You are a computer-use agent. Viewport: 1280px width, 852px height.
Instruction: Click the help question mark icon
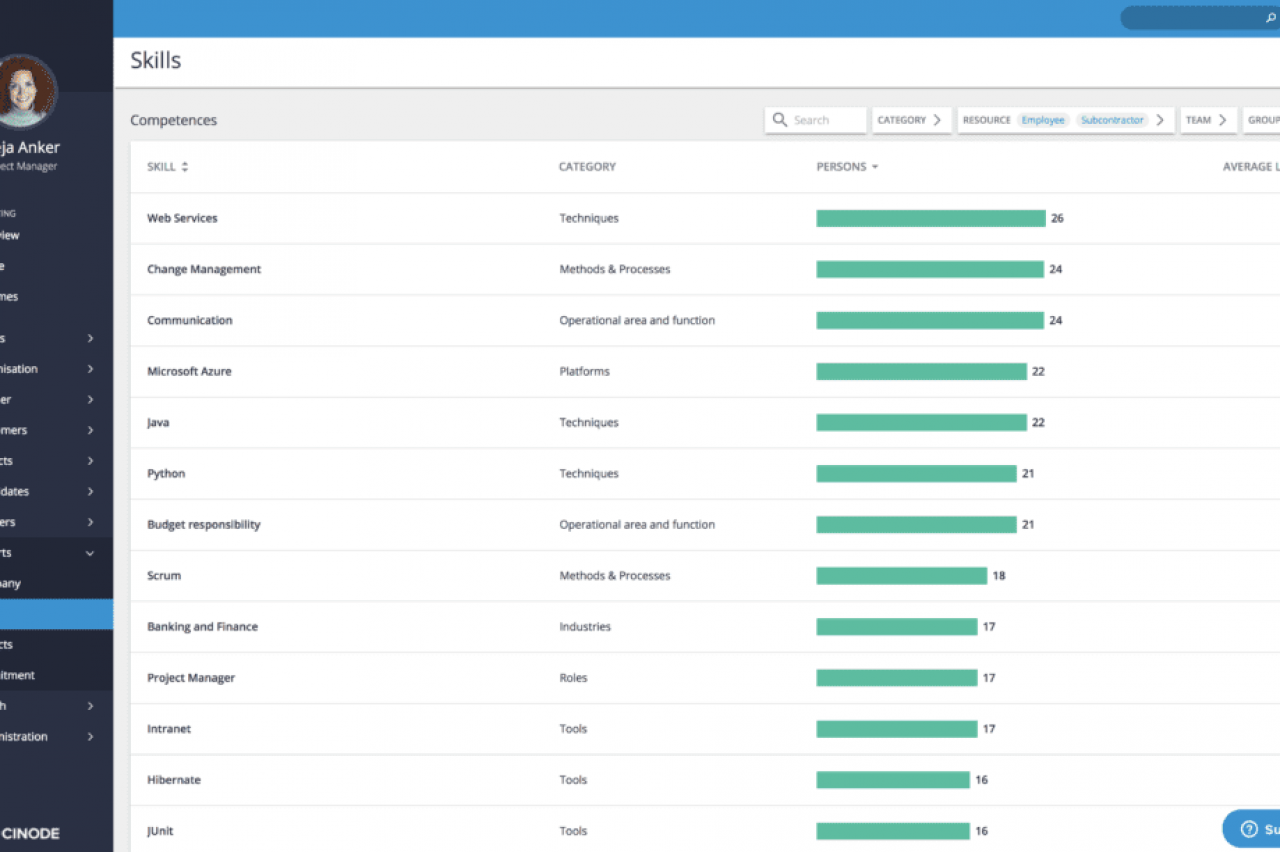point(1248,829)
